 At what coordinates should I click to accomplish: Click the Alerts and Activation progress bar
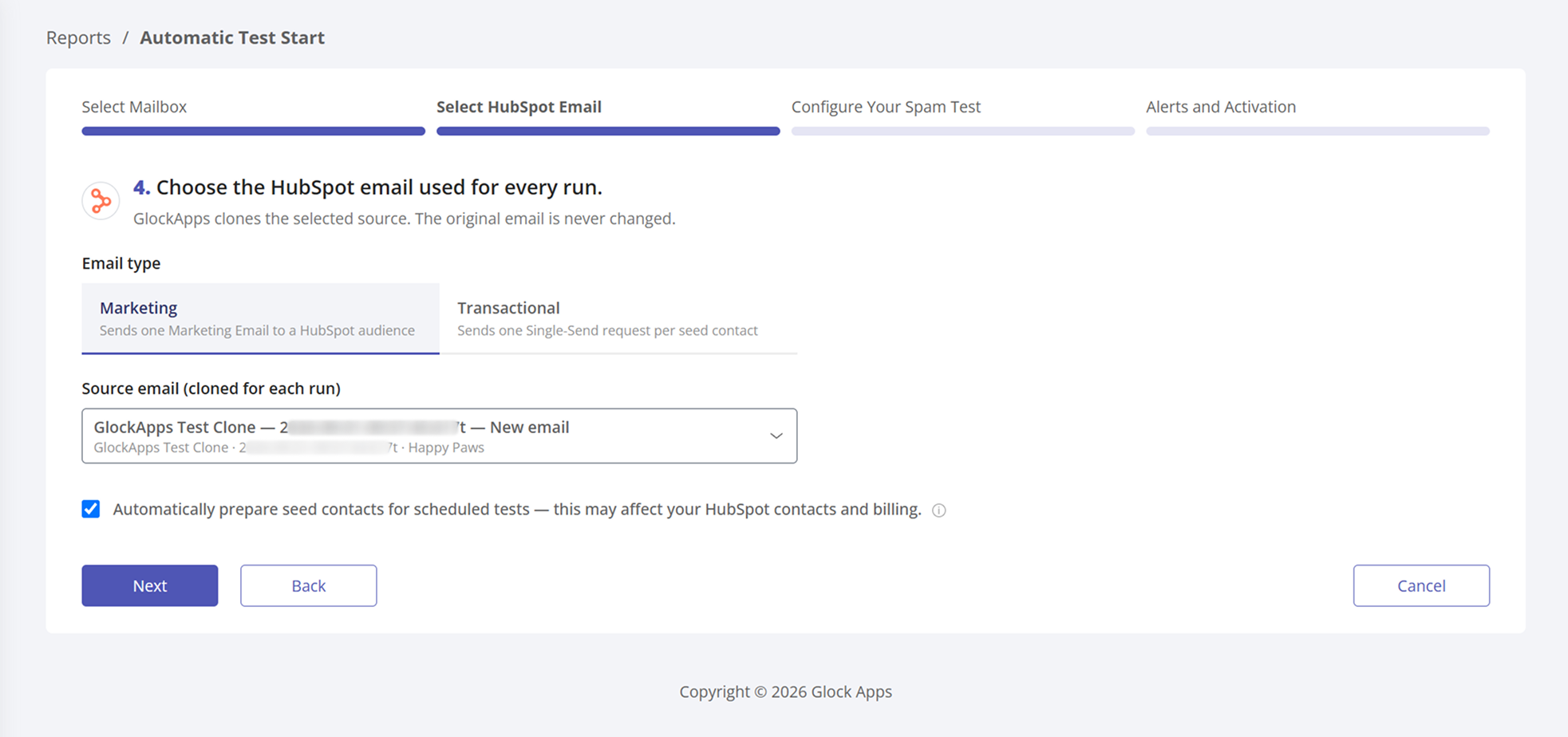[1317, 131]
